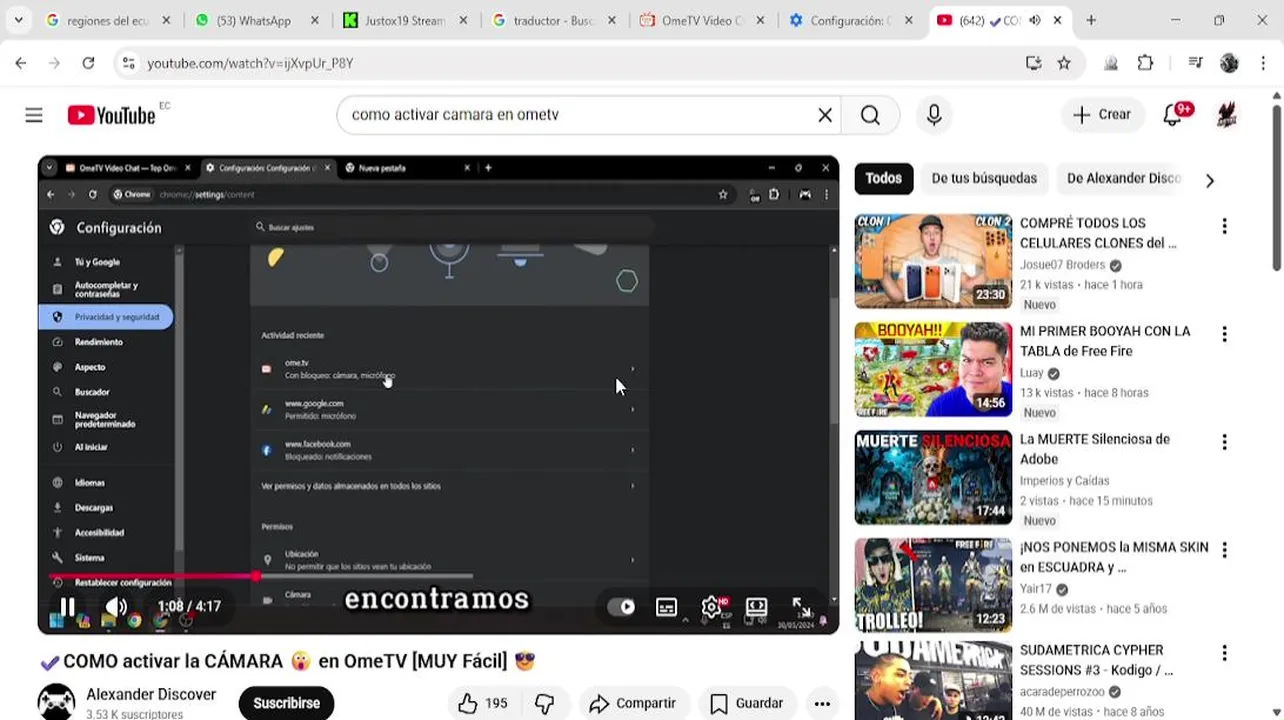Open video player settings gear
Viewport: 1284px width, 720px height.
(711, 607)
